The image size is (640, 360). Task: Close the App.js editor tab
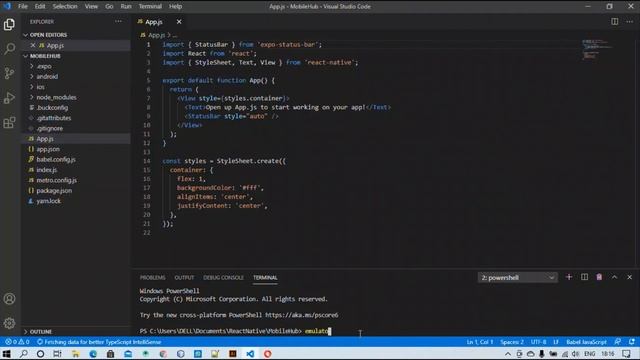[179, 22]
